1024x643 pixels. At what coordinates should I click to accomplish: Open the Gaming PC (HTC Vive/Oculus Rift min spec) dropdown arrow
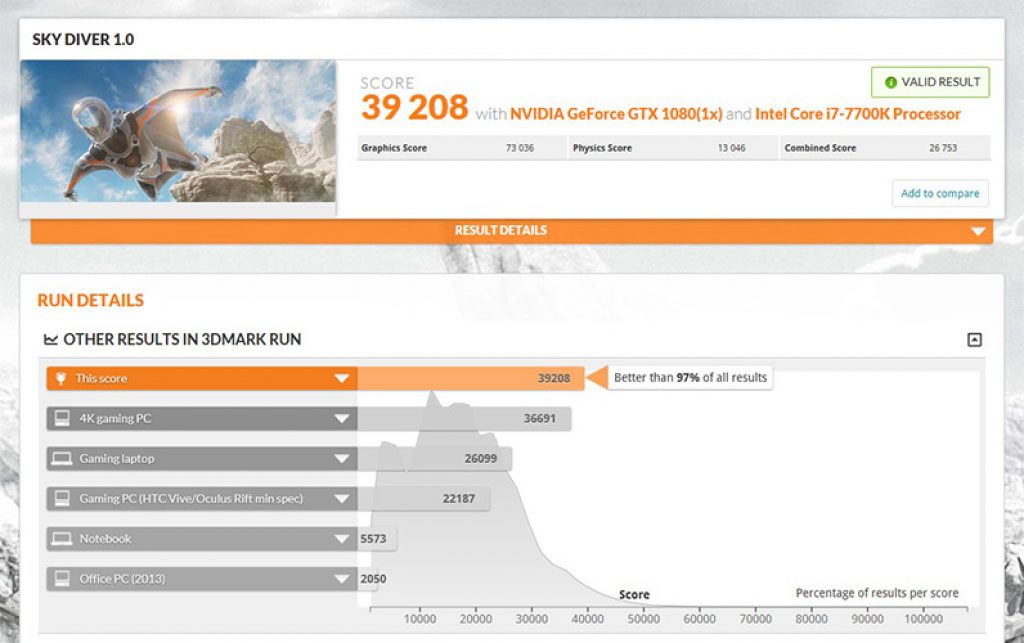[x=342, y=499]
